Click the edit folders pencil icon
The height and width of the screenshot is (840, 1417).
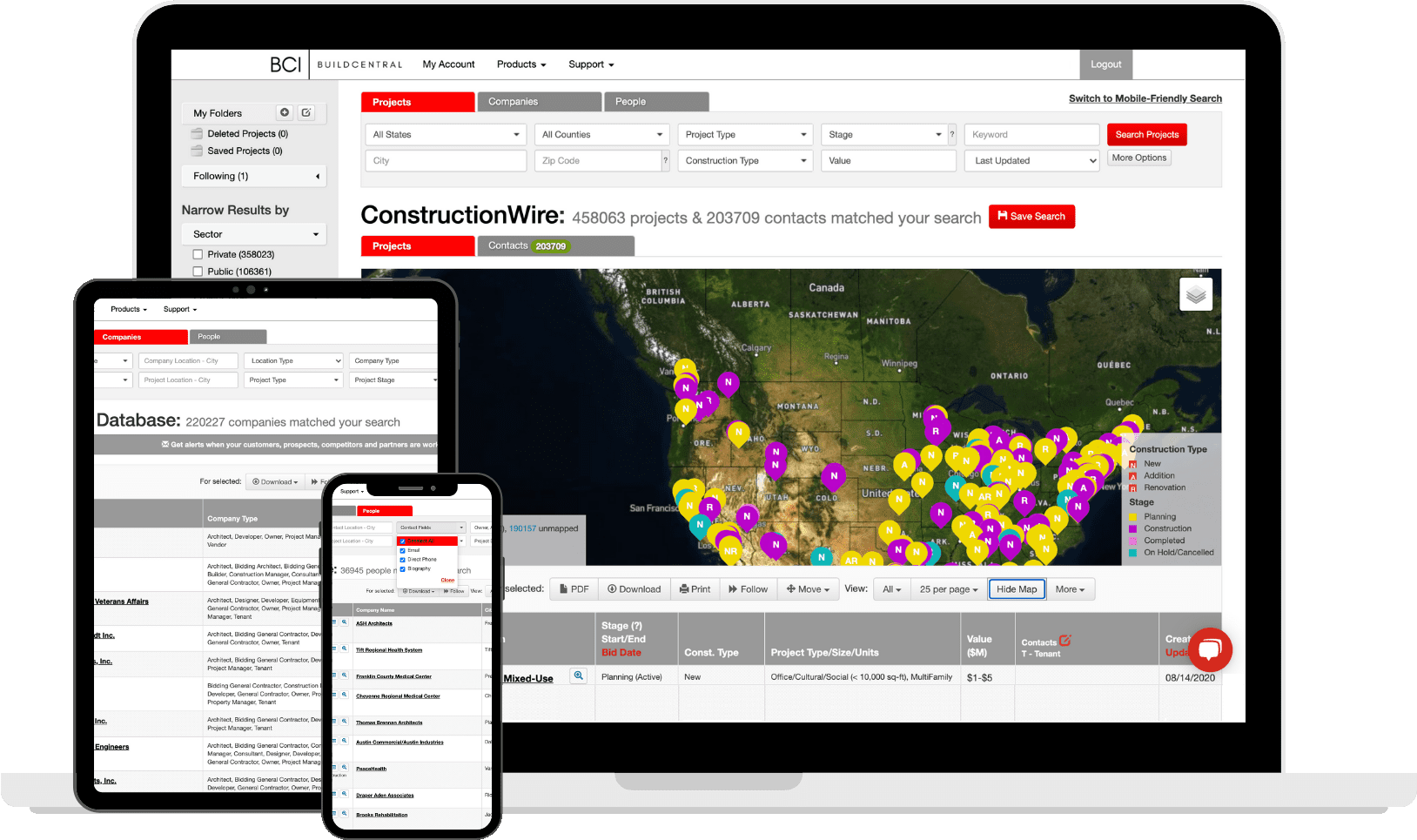click(x=306, y=112)
